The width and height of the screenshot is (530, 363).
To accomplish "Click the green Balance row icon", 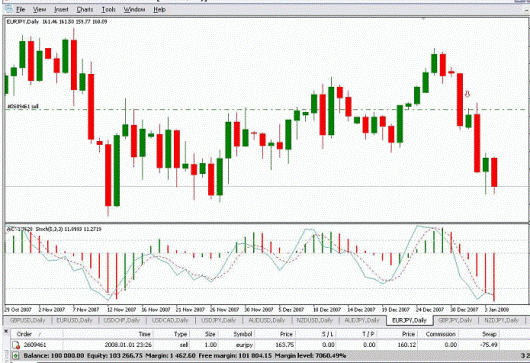I will point(16,356).
